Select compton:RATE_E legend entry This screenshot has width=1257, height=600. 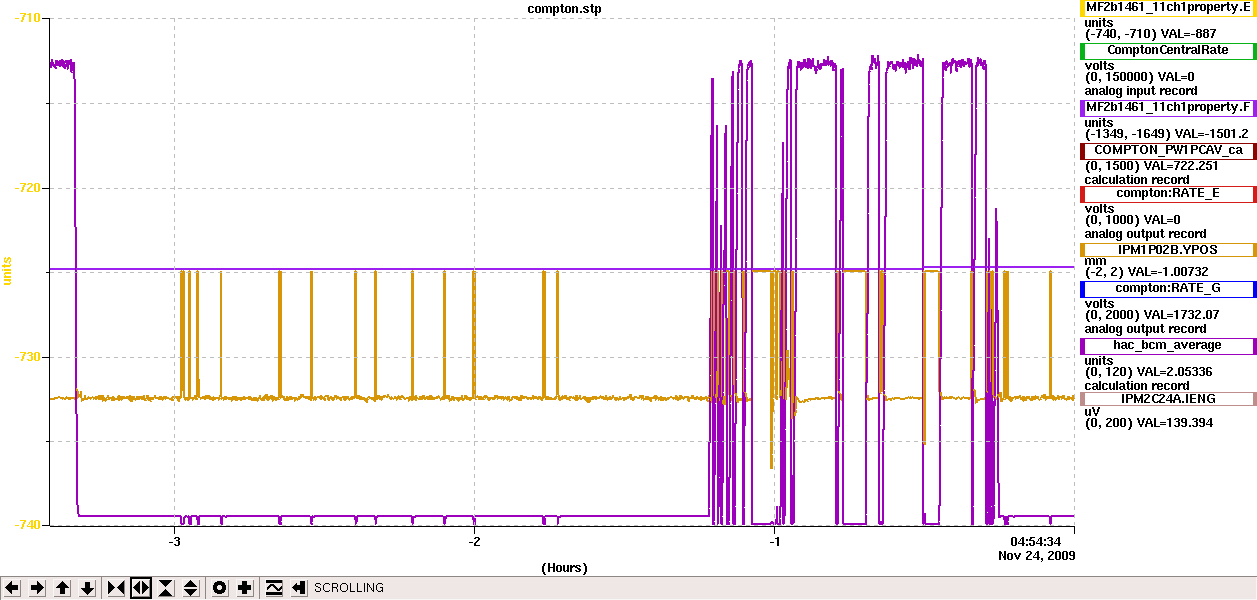pos(1169,193)
